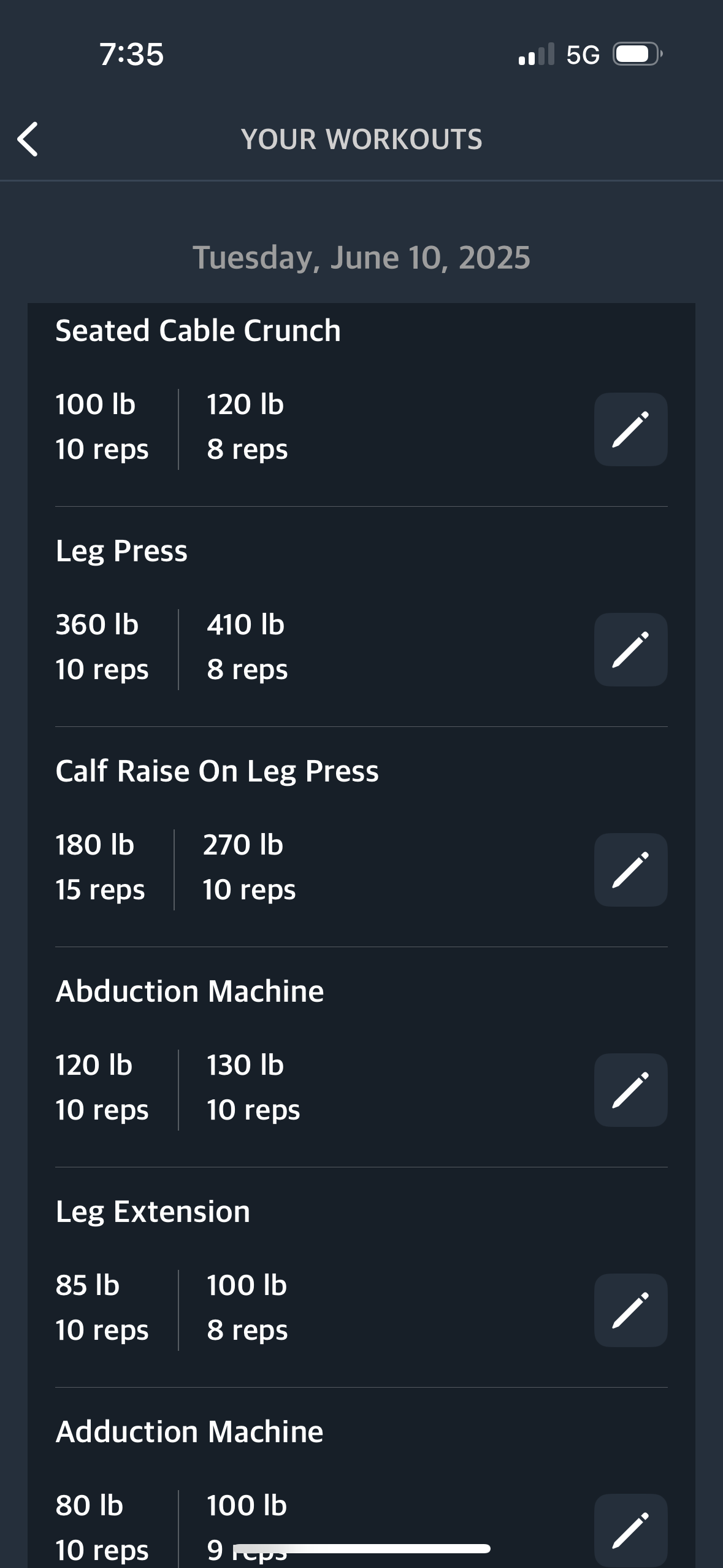The height and width of the screenshot is (1568, 723).
Task: Edit the Leg Press (not Calf Raise) entry
Action: tap(630, 650)
